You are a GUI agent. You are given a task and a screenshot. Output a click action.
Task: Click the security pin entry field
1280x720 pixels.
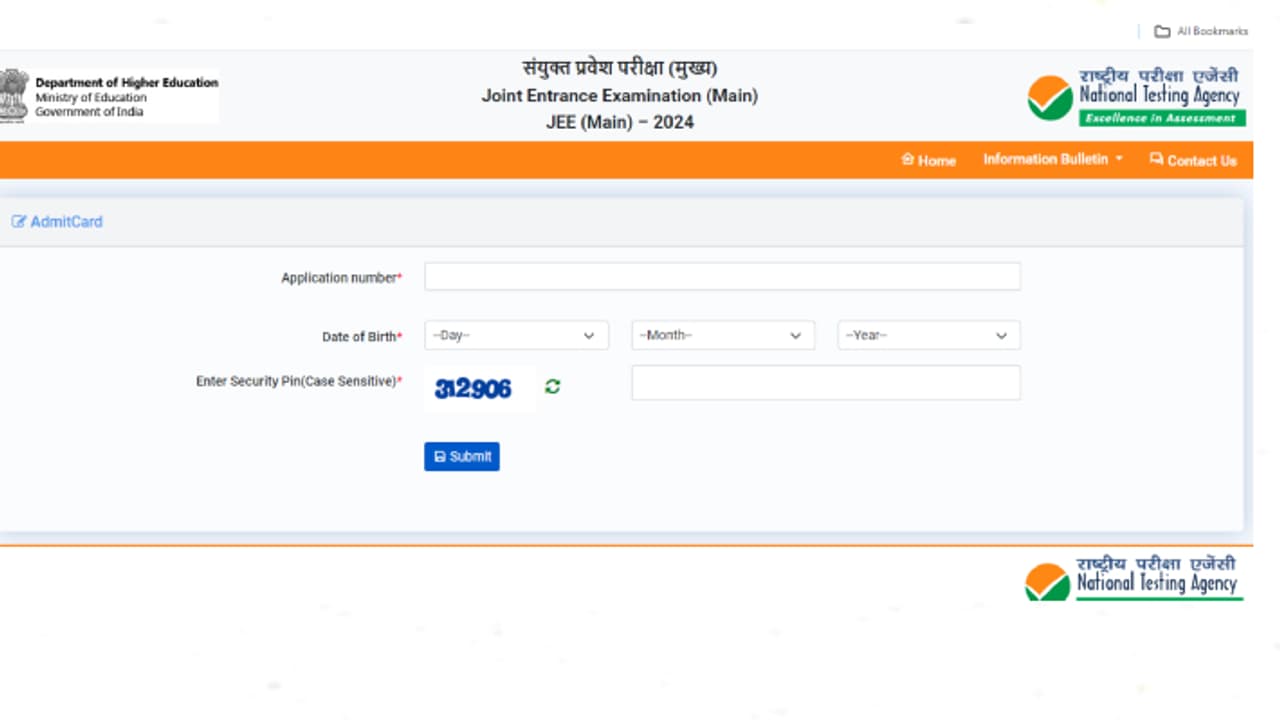point(825,382)
